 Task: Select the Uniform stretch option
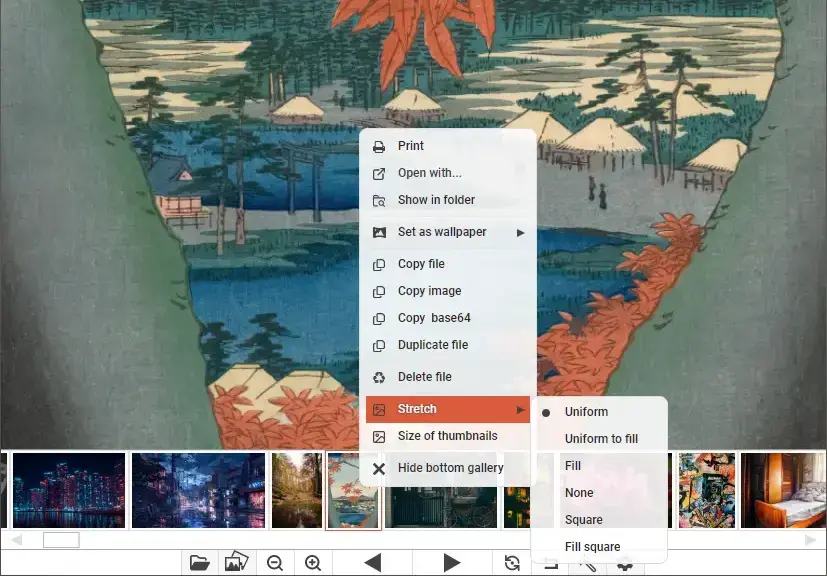coord(586,412)
